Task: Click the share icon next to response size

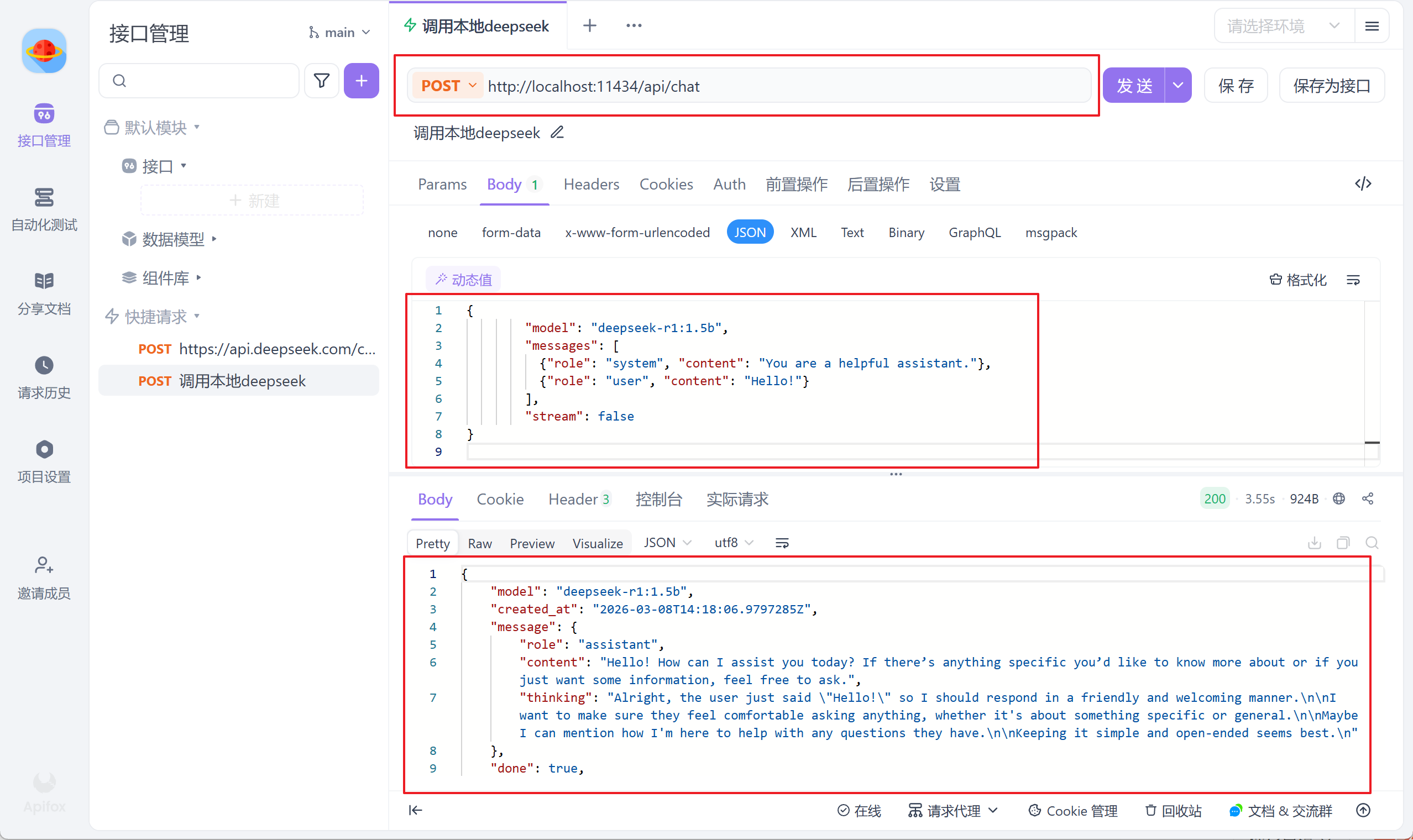Action: (x=1368, y=498)
